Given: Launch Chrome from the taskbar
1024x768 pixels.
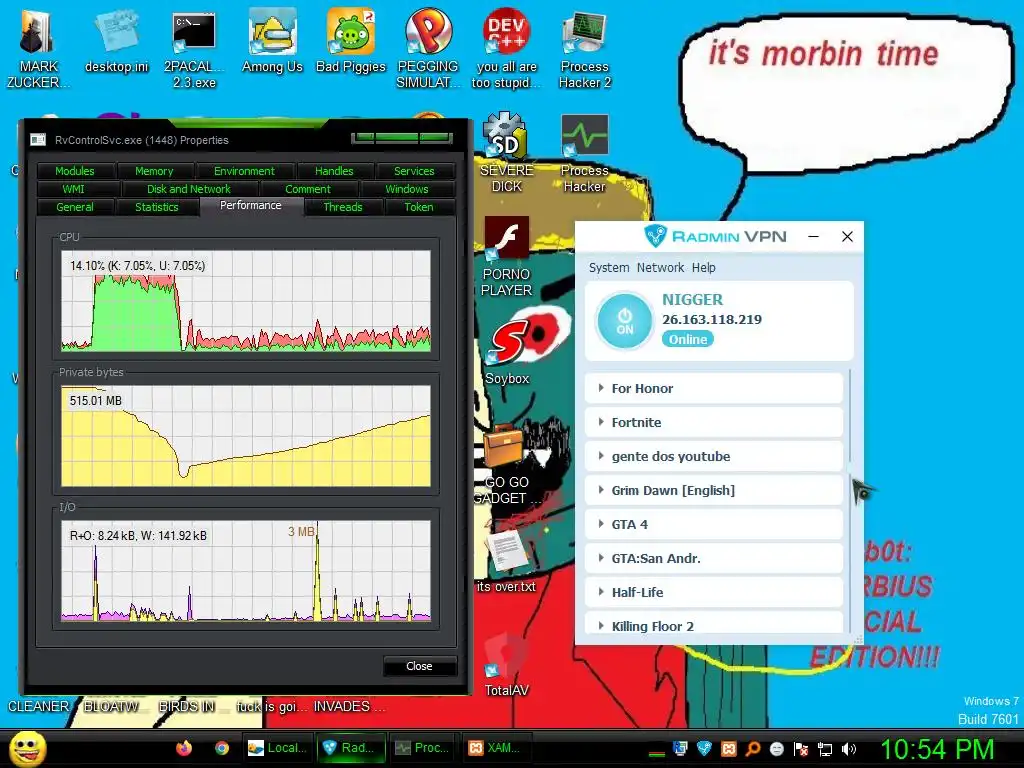Looking at the screenshot, I should click(222, 748).
